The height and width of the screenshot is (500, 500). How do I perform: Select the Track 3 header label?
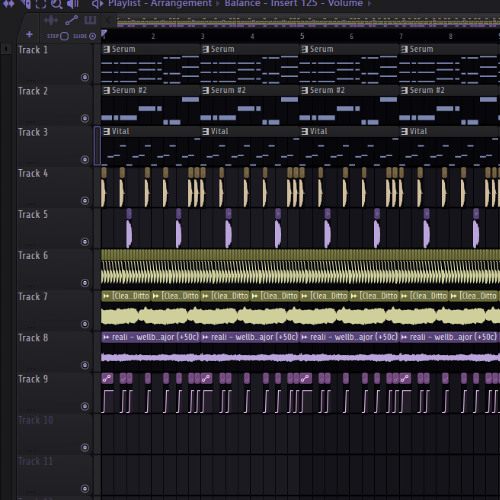pyautogui.click(x=33, y=132)
